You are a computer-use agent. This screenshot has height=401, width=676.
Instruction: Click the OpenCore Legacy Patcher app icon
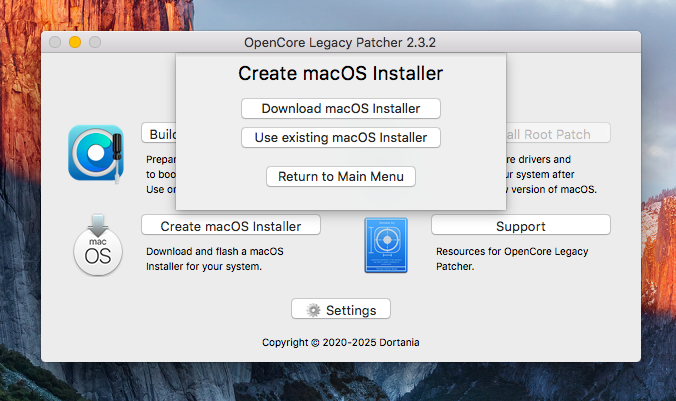pos(96,153)
